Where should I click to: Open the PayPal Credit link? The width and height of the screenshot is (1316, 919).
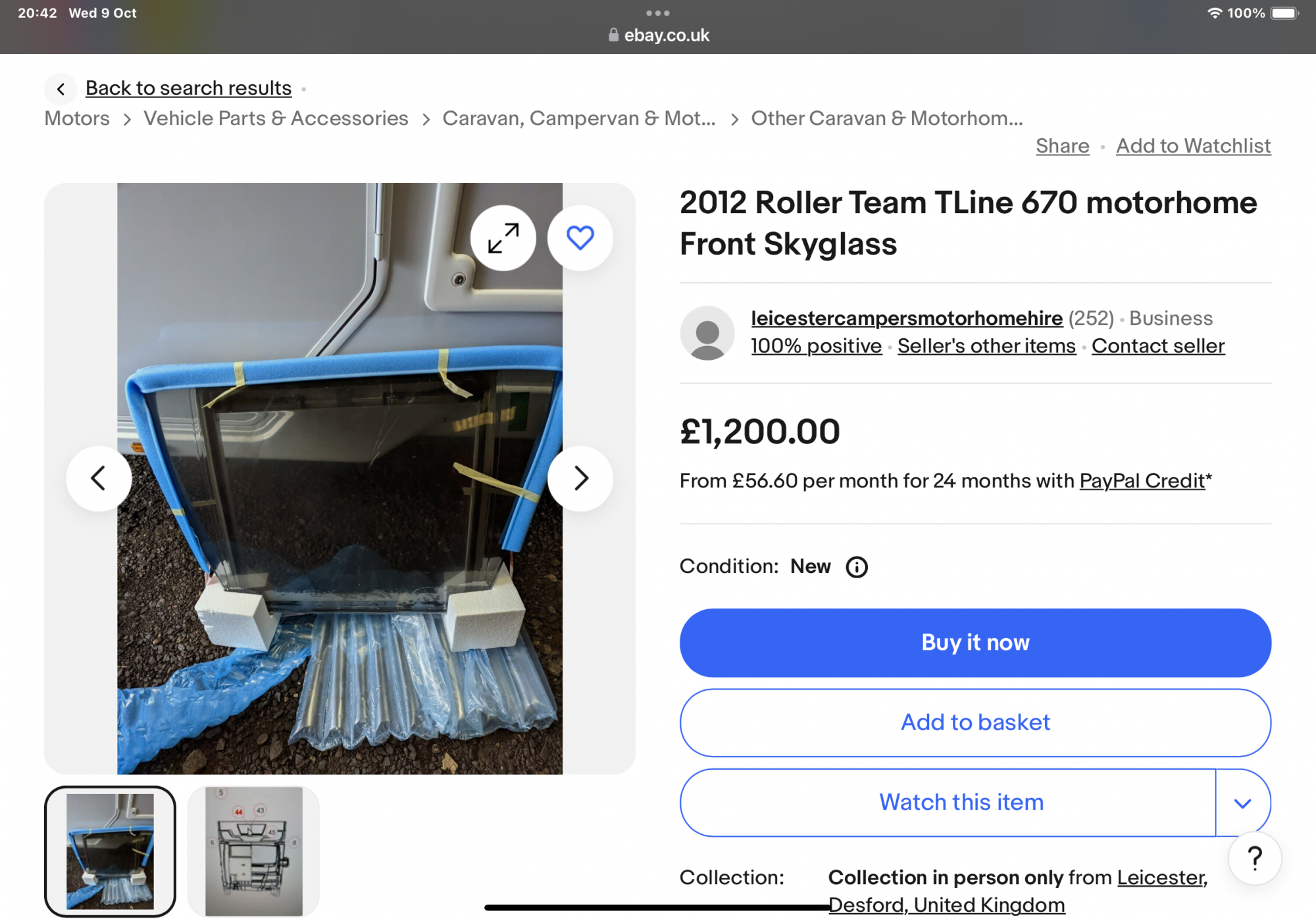click(x=1142, y=481)
